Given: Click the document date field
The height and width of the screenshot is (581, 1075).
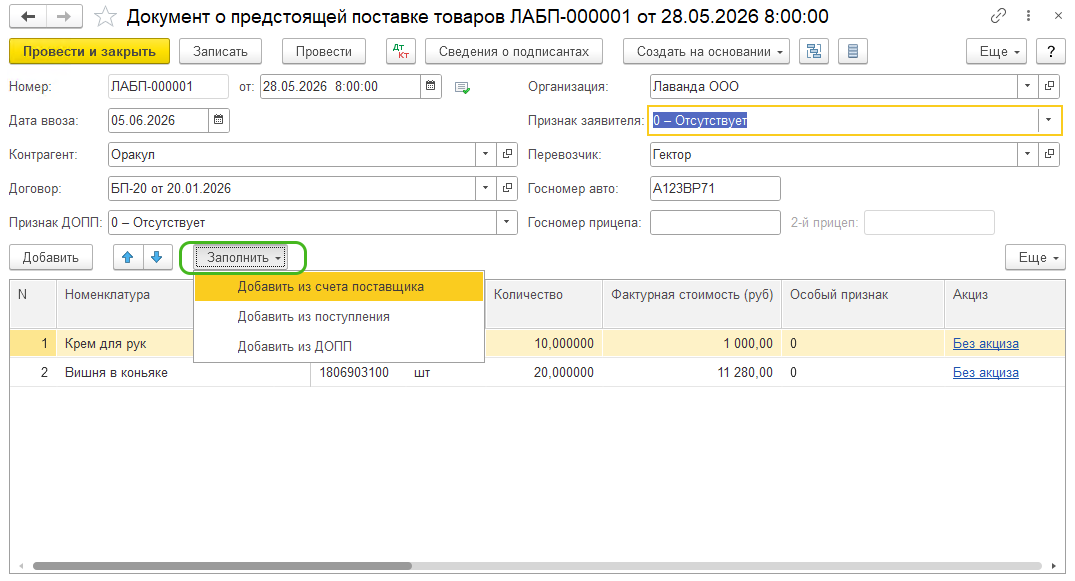Looking at the screenshot, I should pyautogui.click(x=340, y=86).
